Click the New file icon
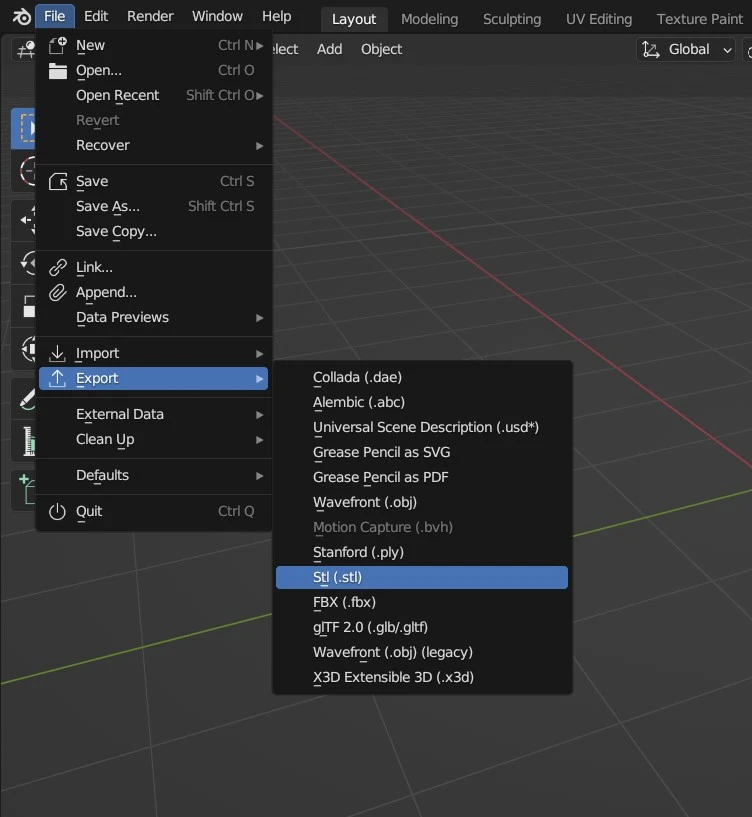 tap(57, 45)
